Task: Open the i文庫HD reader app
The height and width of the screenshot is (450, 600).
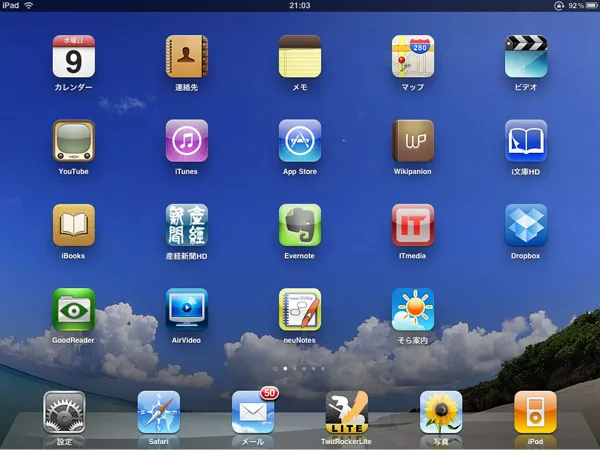Action: (526, 141)
